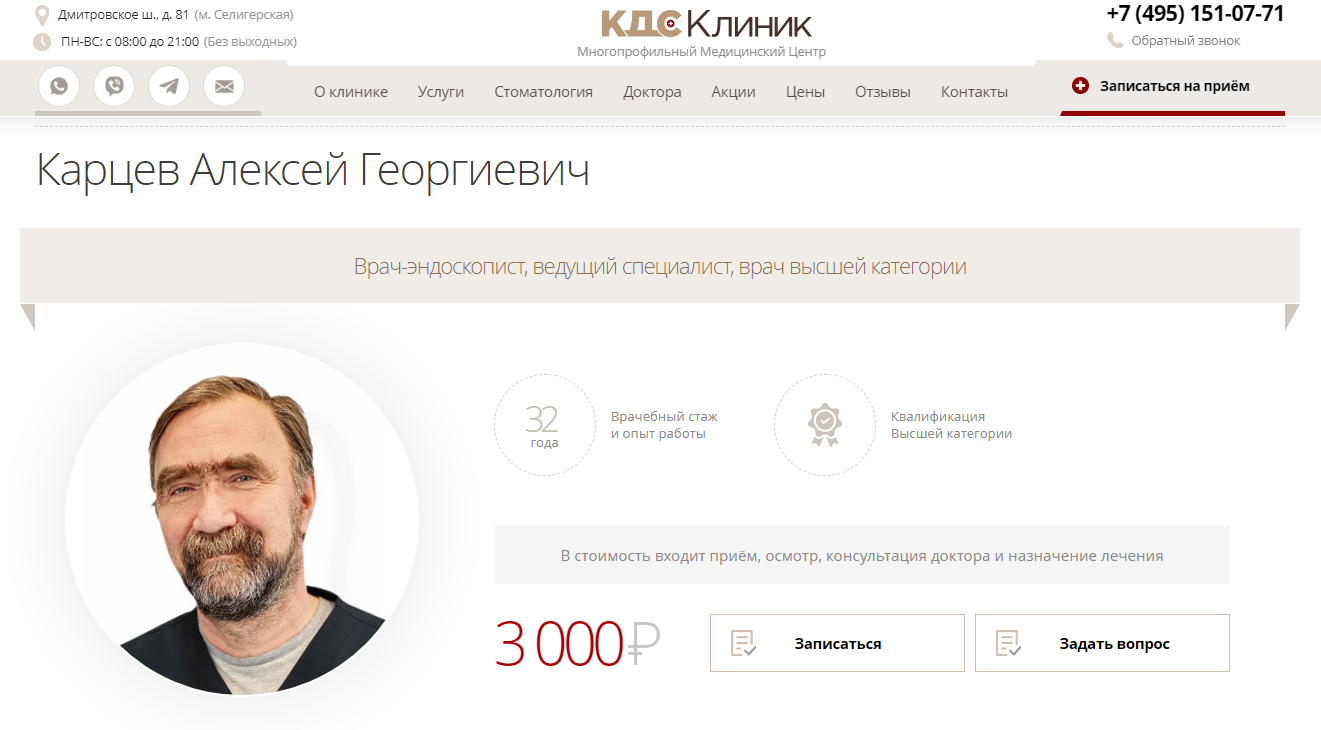This screenshot has width=1321, height=730.
Task: Go to Стоматология section
Action: pos(543,92)
